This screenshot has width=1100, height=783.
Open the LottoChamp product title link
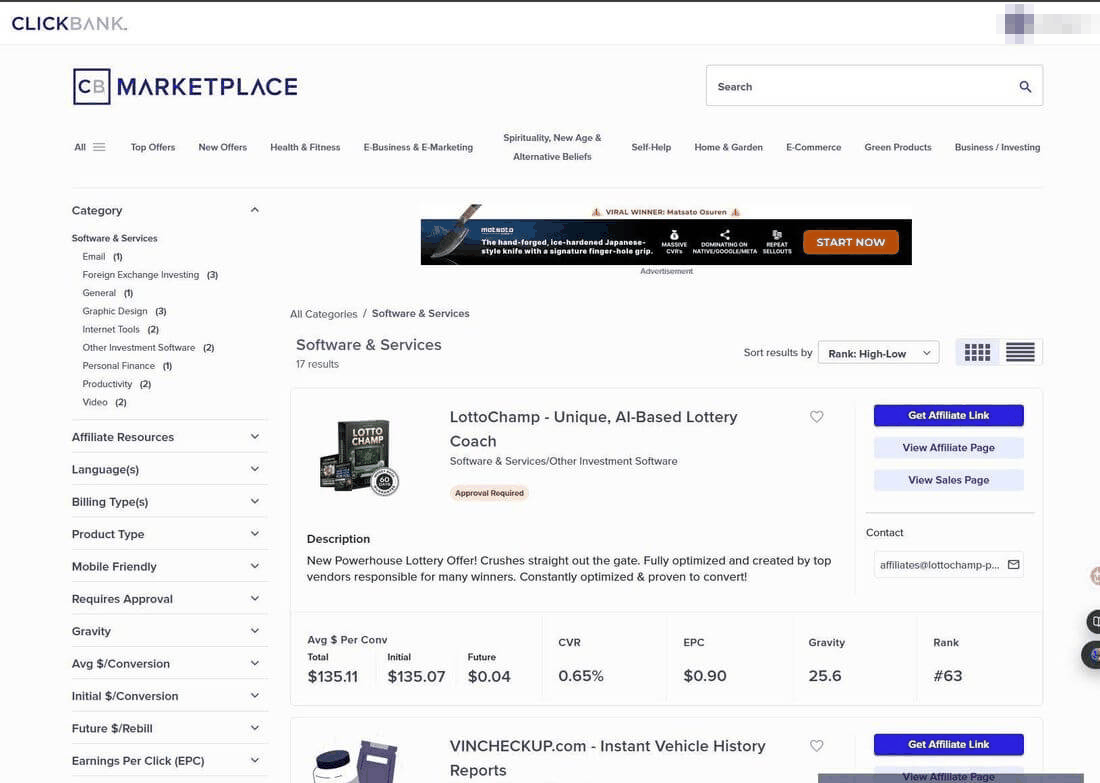pos(593,429)
